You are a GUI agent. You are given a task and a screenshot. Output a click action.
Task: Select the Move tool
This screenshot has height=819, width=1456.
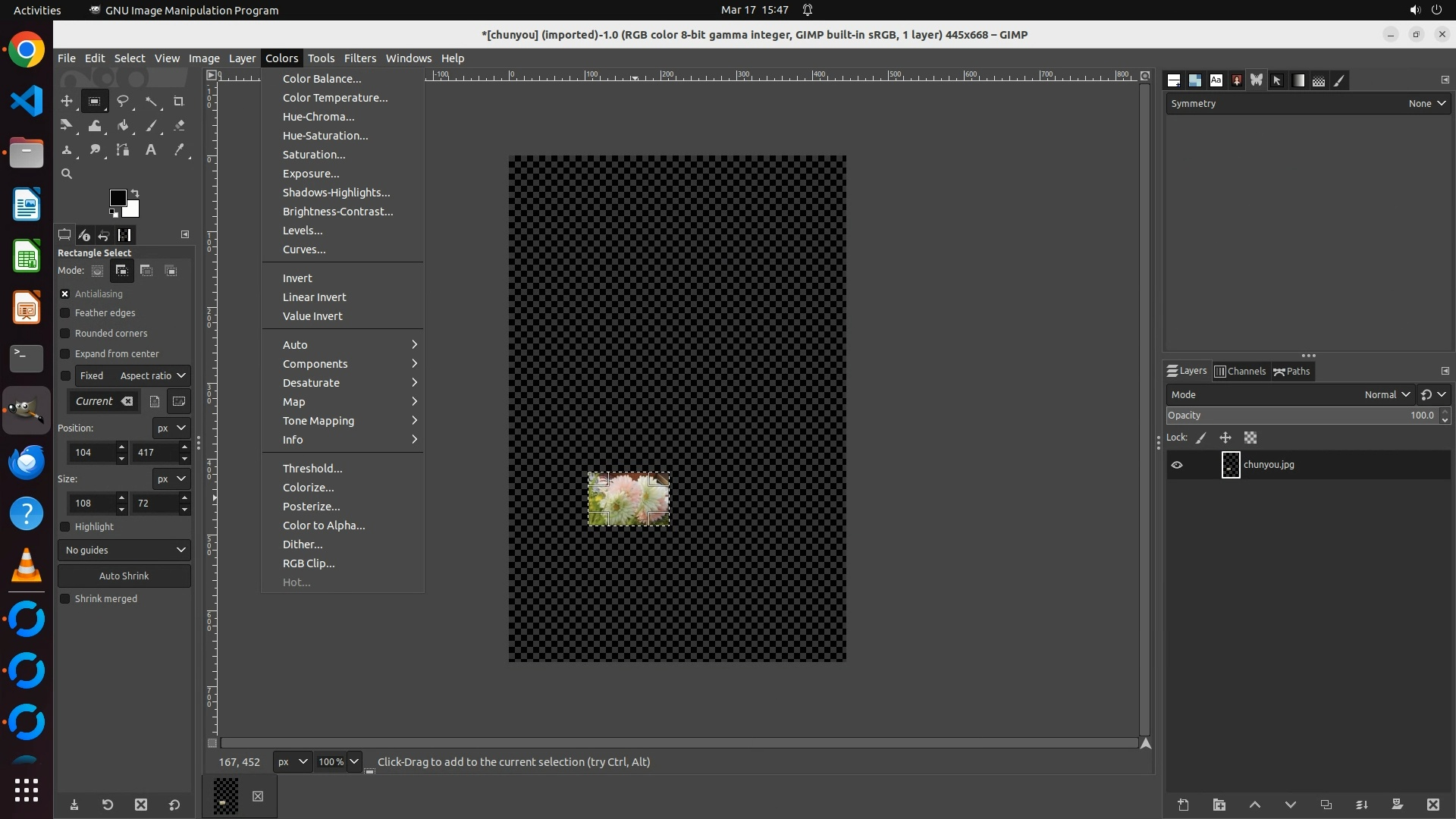67,101
